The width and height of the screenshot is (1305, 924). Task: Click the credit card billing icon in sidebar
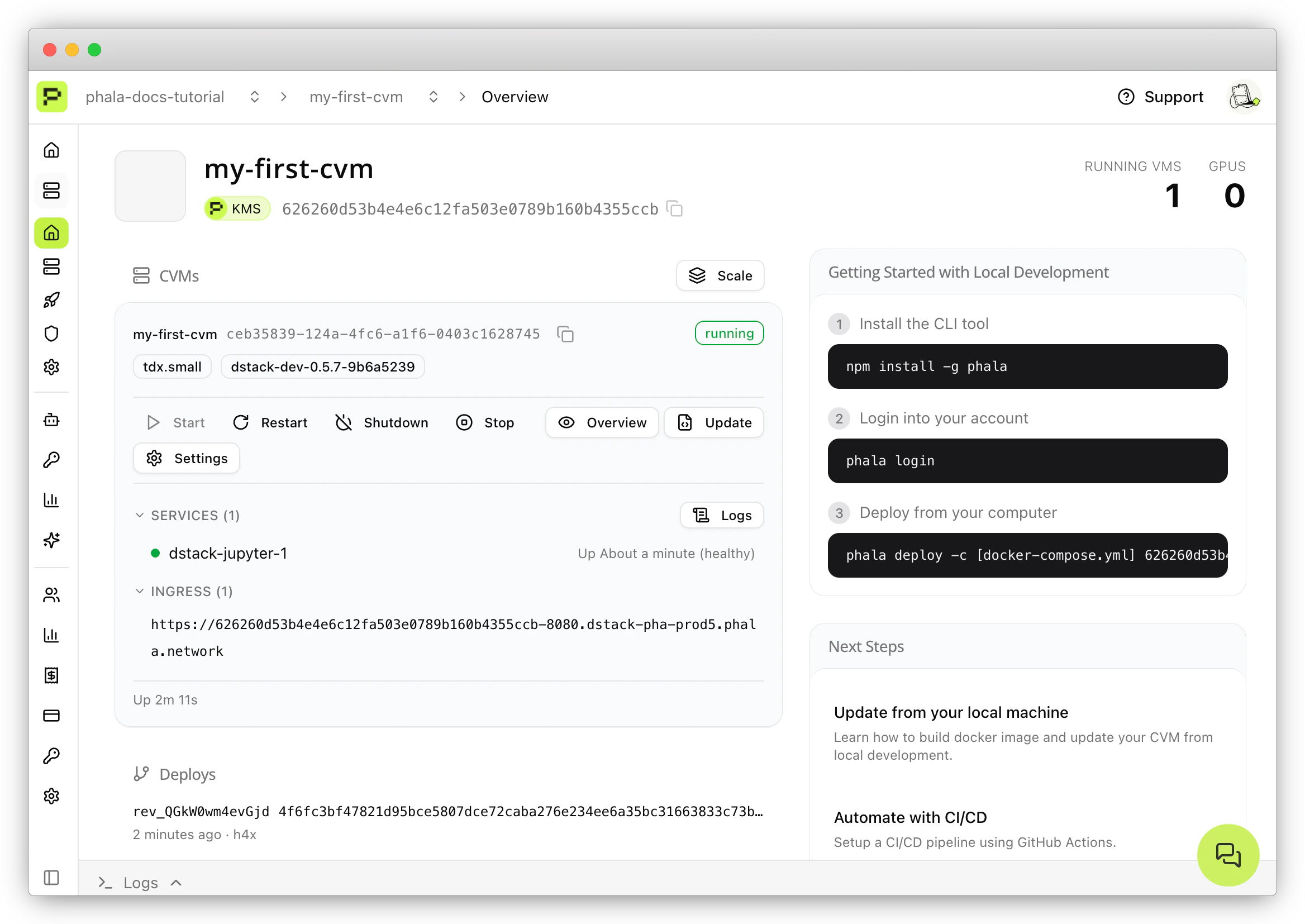click(51, 715)
